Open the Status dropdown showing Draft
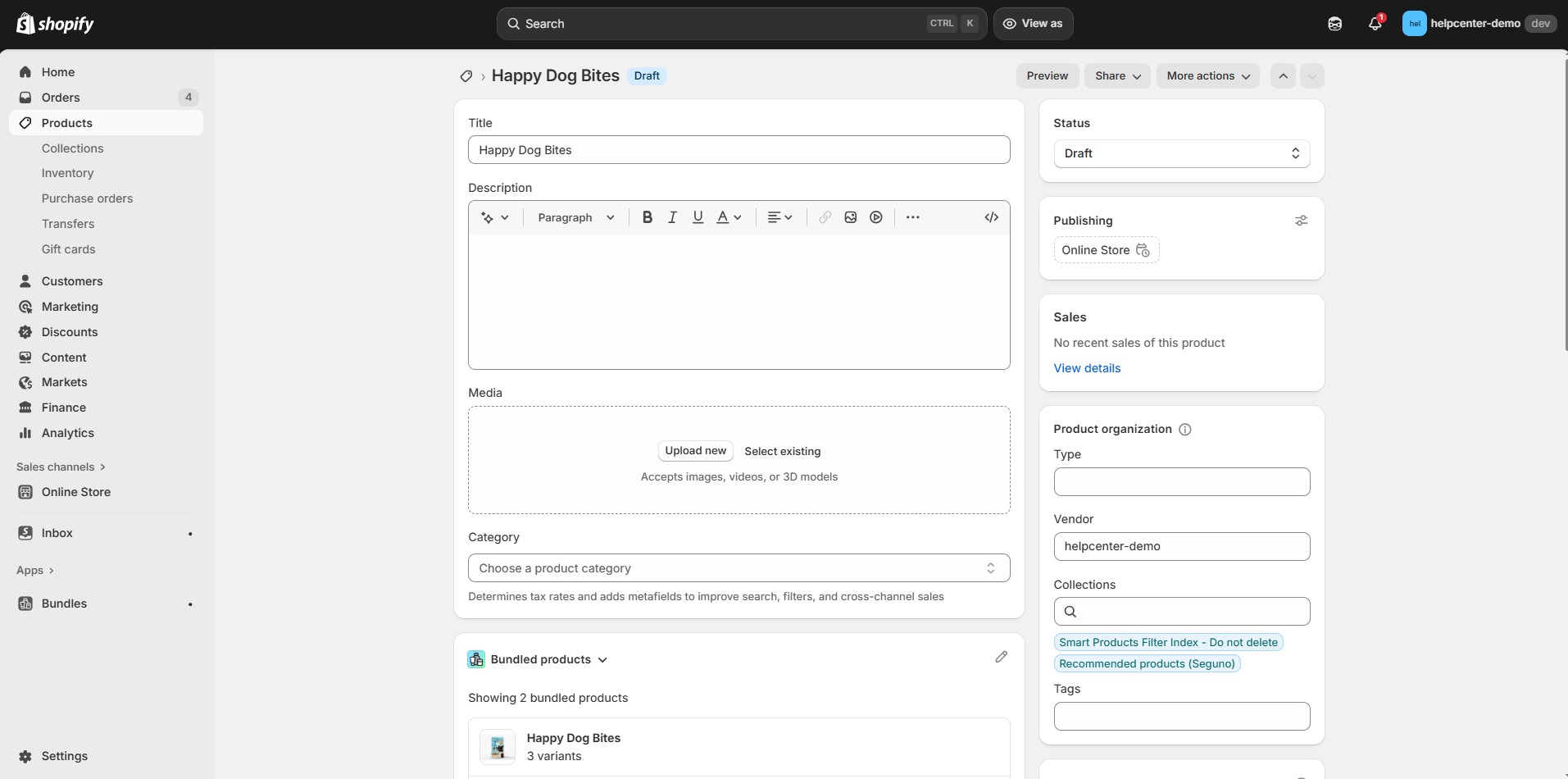The width and height of the screenshot is (1568, 779). tap(1180, 153)
